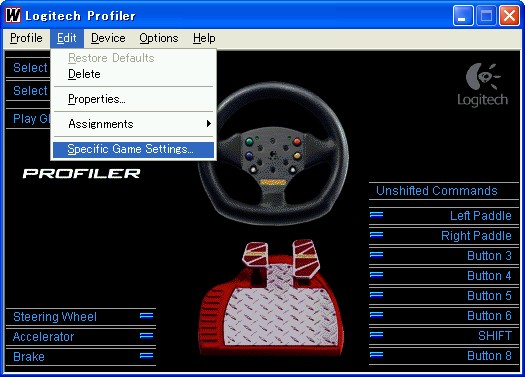The width and height of the screenshot is (525, 377).
Task: Click the Button 3 assignment icon
Action: [x=376, y=255]
